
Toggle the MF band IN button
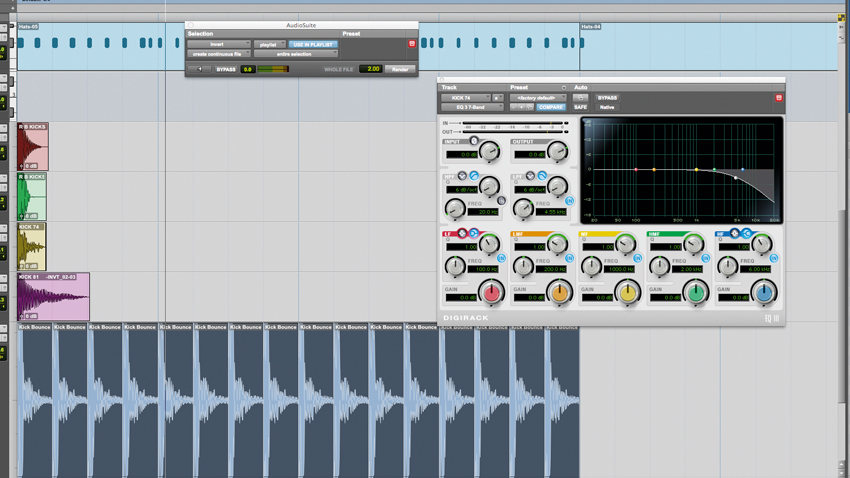tap(638, 258)
